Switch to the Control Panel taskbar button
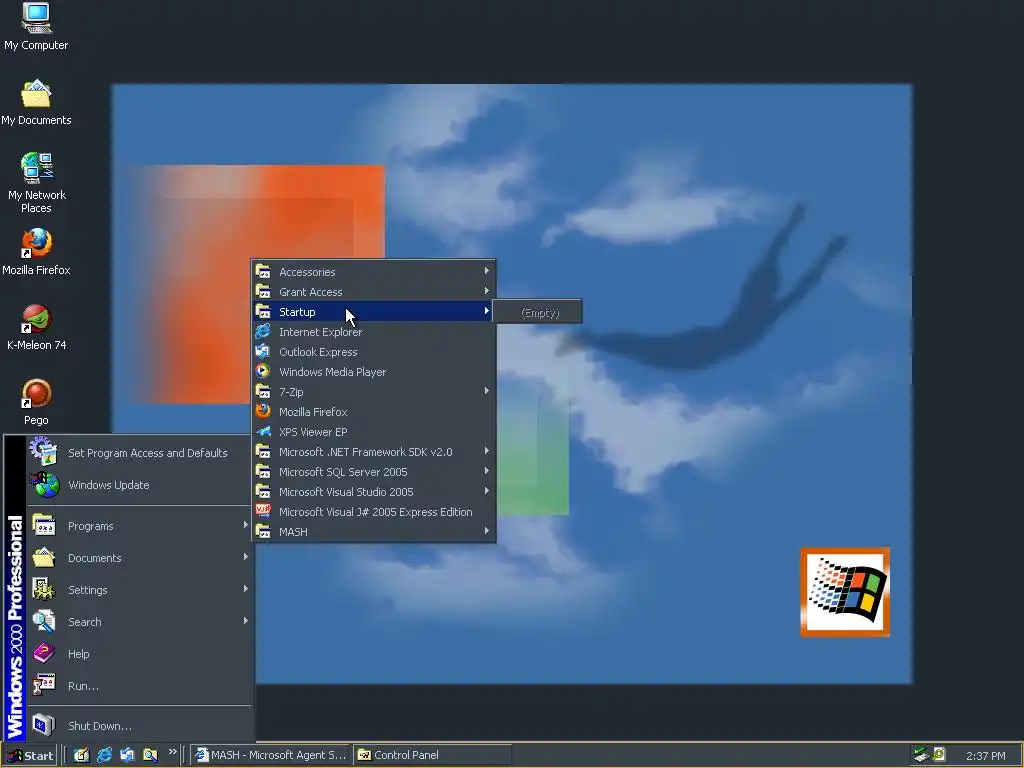The image size is (1024, 768). click(432, 755)
